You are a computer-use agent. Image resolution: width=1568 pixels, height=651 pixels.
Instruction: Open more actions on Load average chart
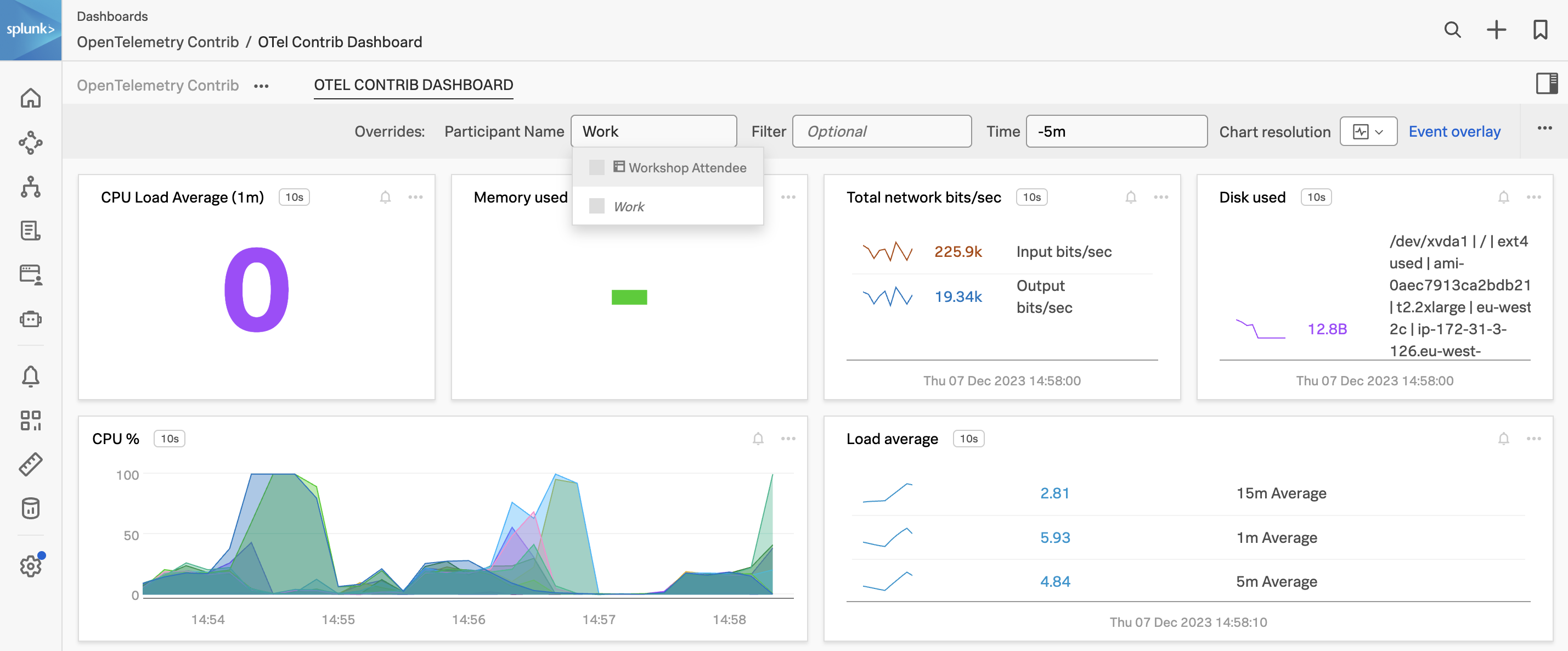point(1534,439)
